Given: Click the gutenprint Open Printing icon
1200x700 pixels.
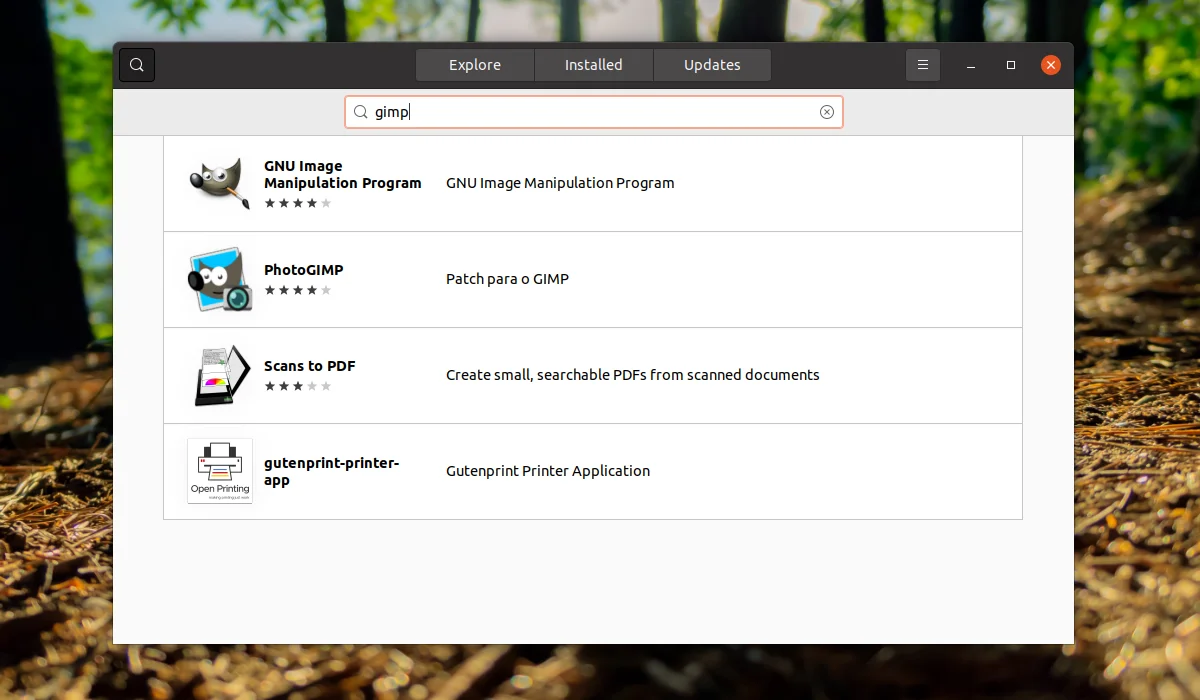Looking at the screenshot, I should tap(220, 471).
